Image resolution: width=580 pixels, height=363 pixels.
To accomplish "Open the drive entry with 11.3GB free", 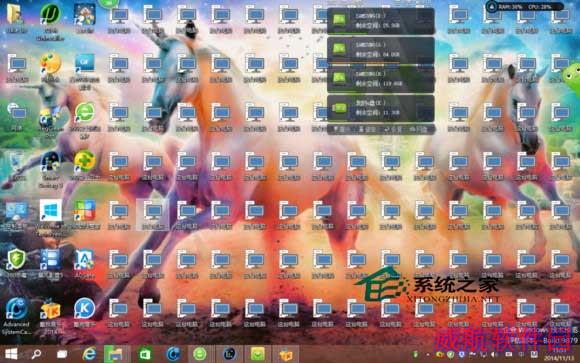I will (x=381, y=108).
